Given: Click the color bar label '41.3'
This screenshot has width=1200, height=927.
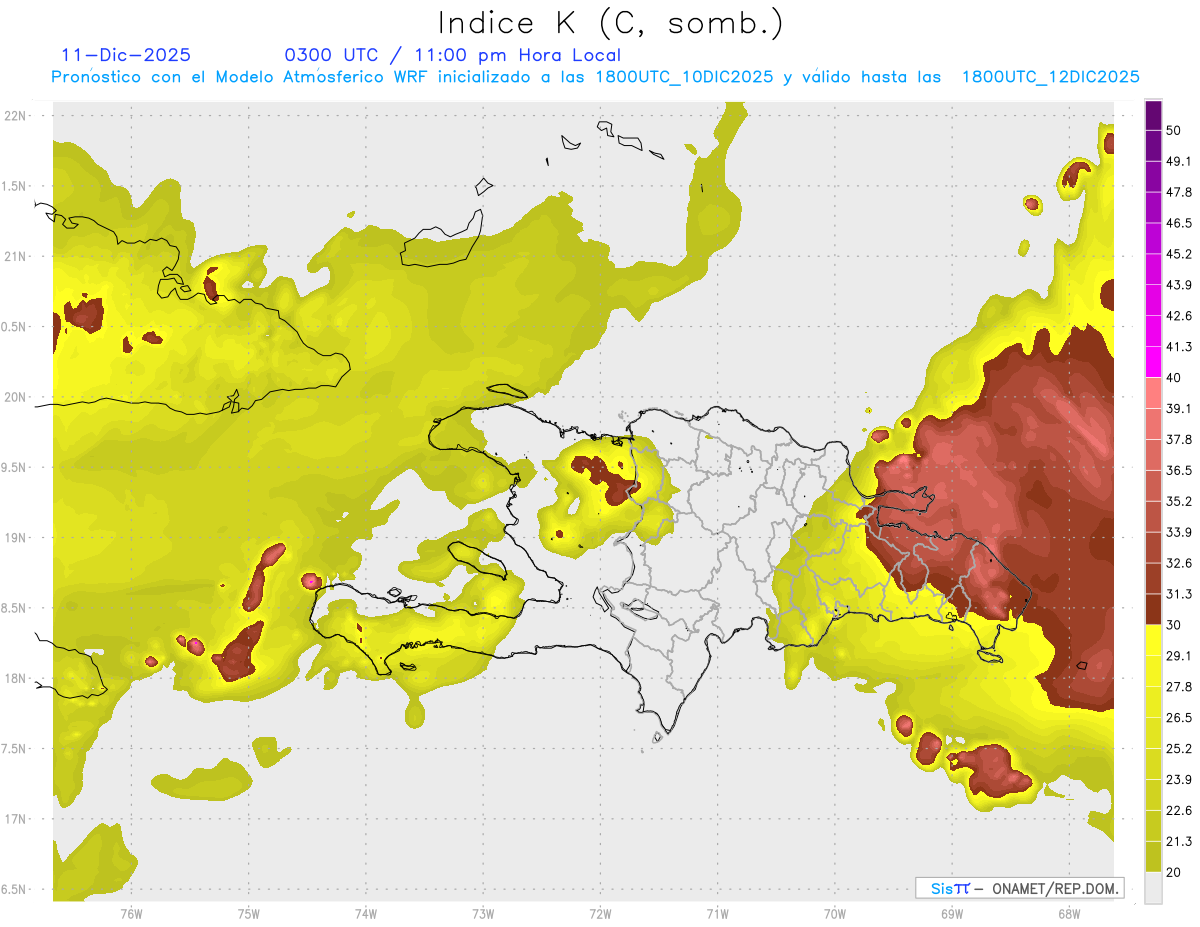Looking at the screenshot, I should coord(1179,347).
